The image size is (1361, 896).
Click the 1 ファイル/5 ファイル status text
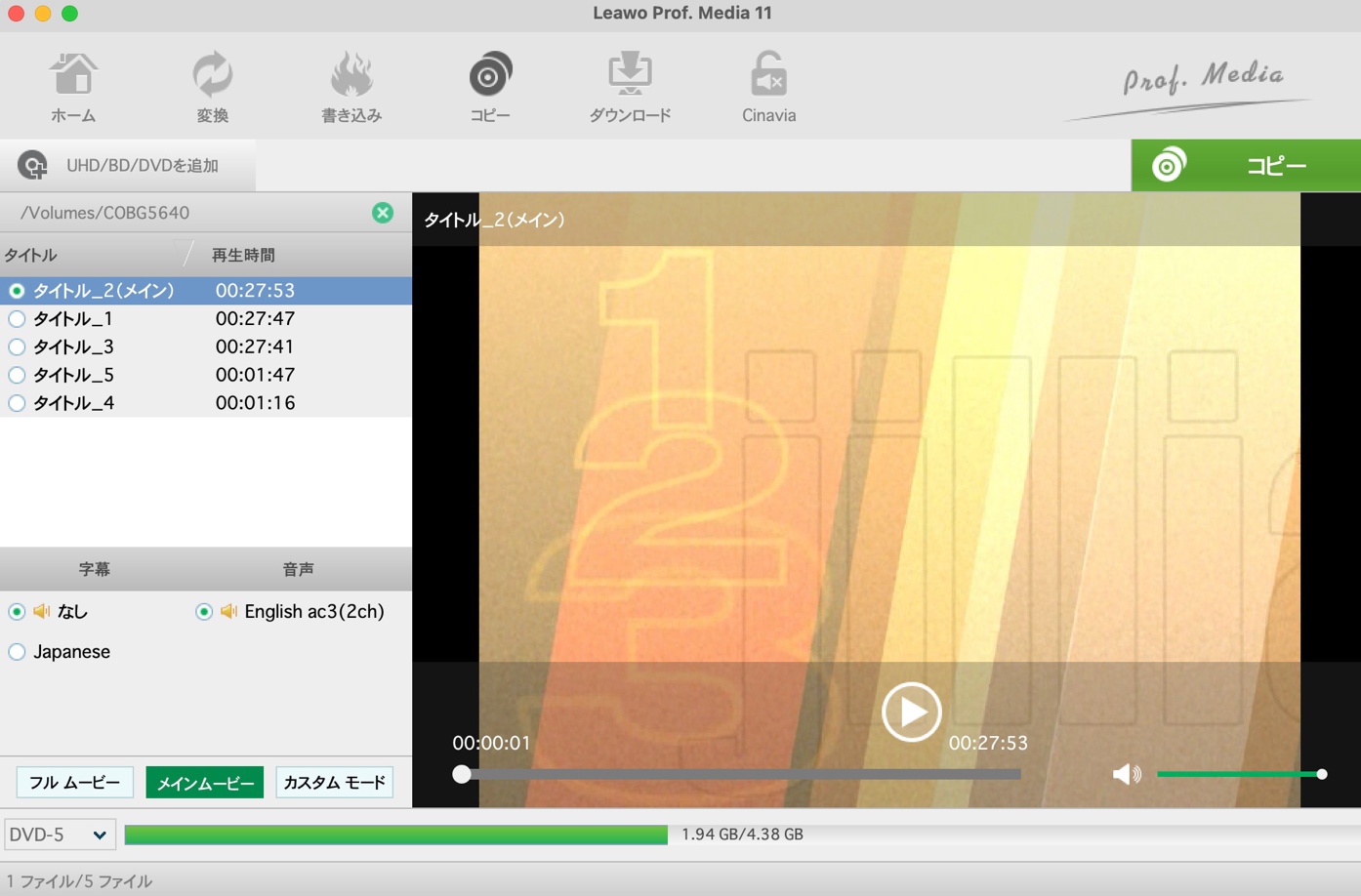click(x=79, y=881)
